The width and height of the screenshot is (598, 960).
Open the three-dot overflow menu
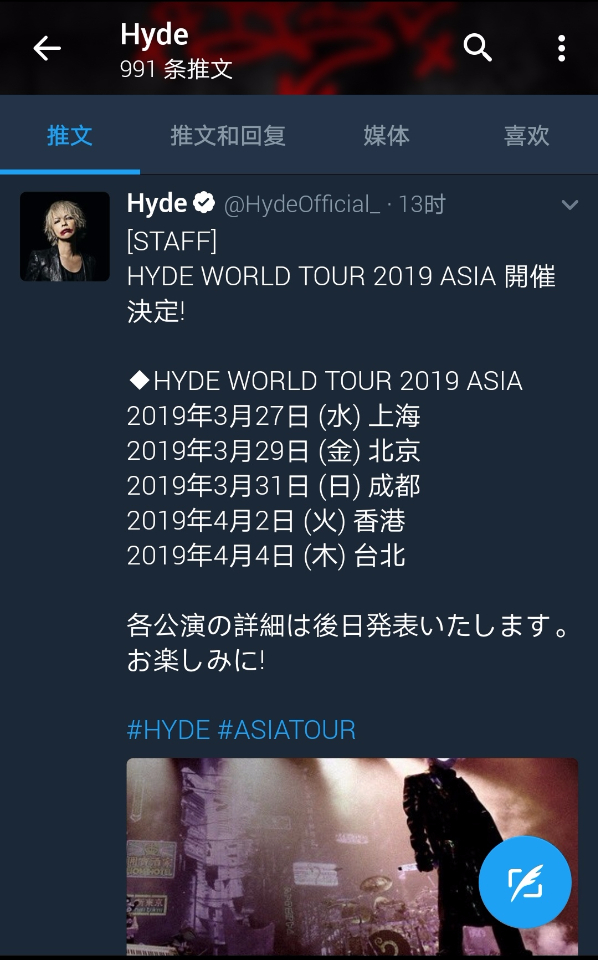[x=561, y=48]
